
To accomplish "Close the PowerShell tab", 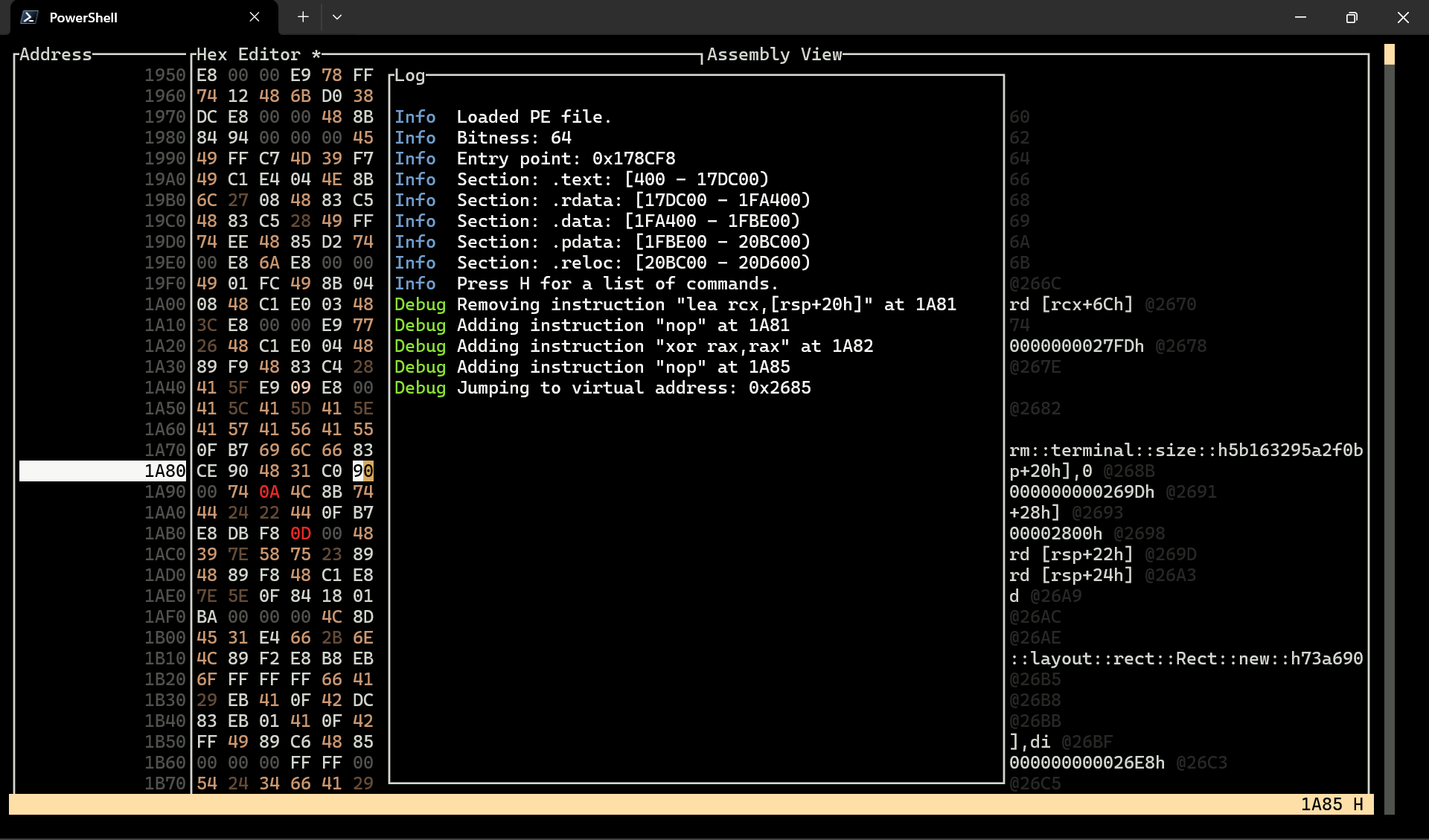I will point(255,17).
